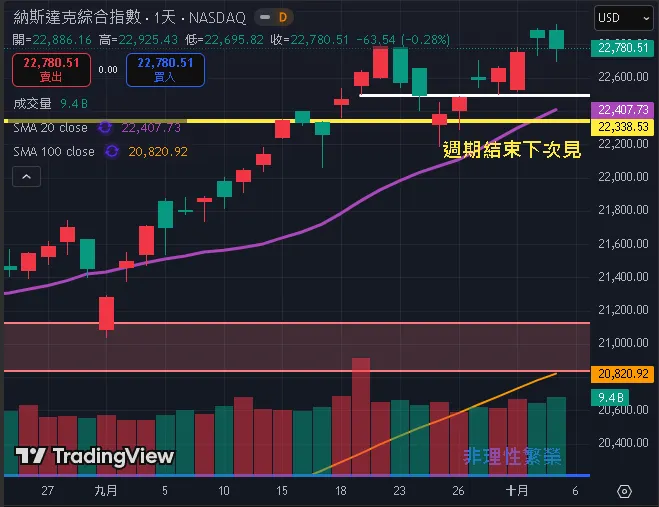Click the blue buy price button 買入

(x=165, y=70)
